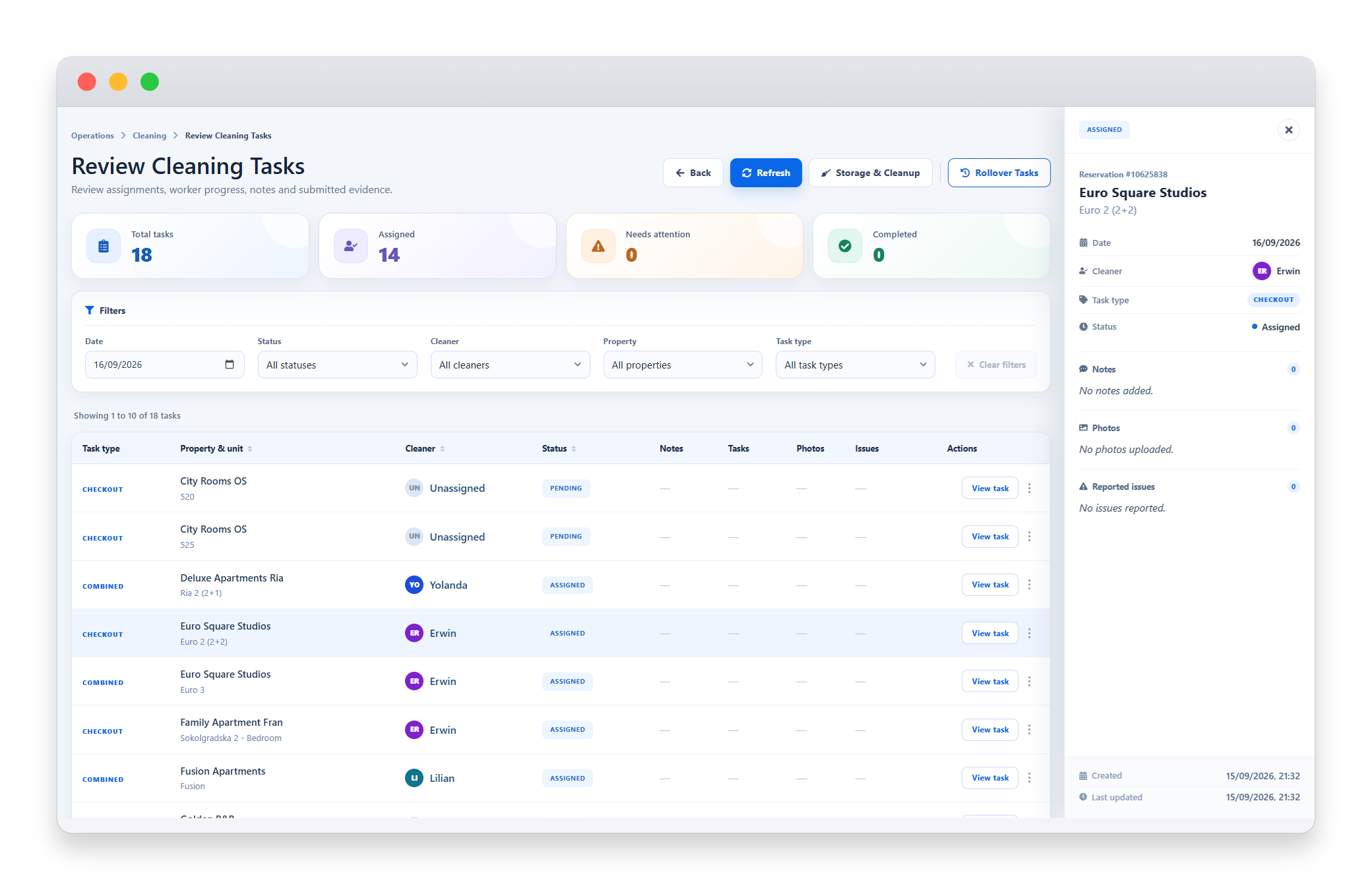Open row menu for City Rooms OS 525
The width and height of the screenshot is (1372, 890).
[1029, 537]
